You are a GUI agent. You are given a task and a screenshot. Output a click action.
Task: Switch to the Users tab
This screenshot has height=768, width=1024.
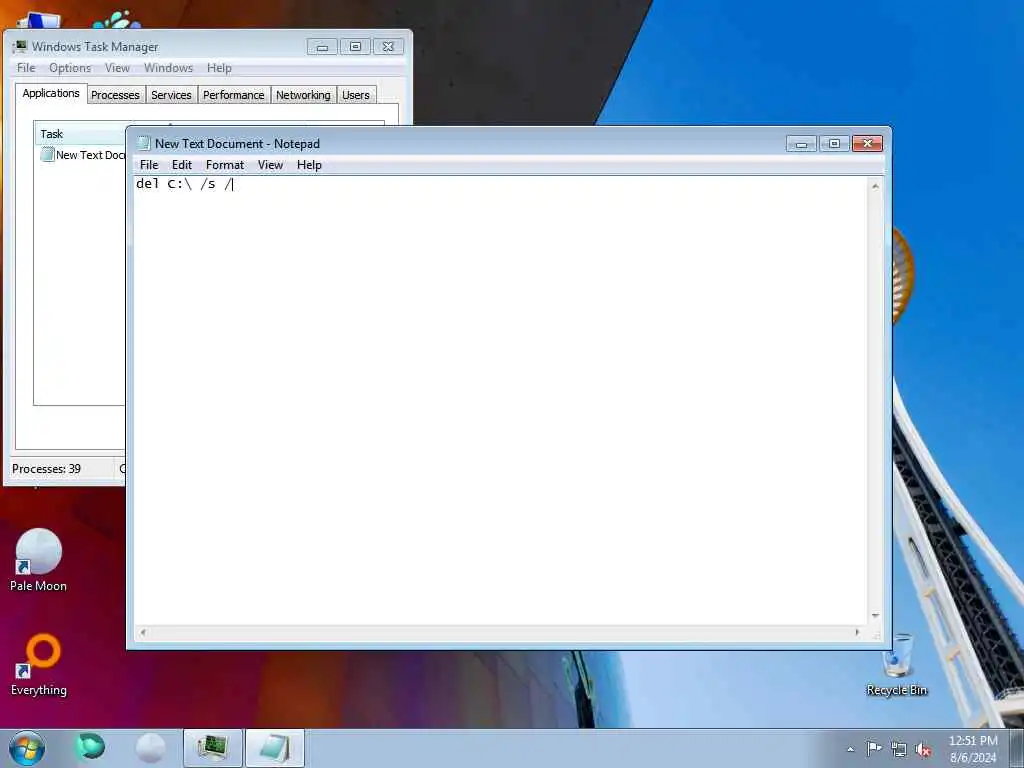point(356,95)
